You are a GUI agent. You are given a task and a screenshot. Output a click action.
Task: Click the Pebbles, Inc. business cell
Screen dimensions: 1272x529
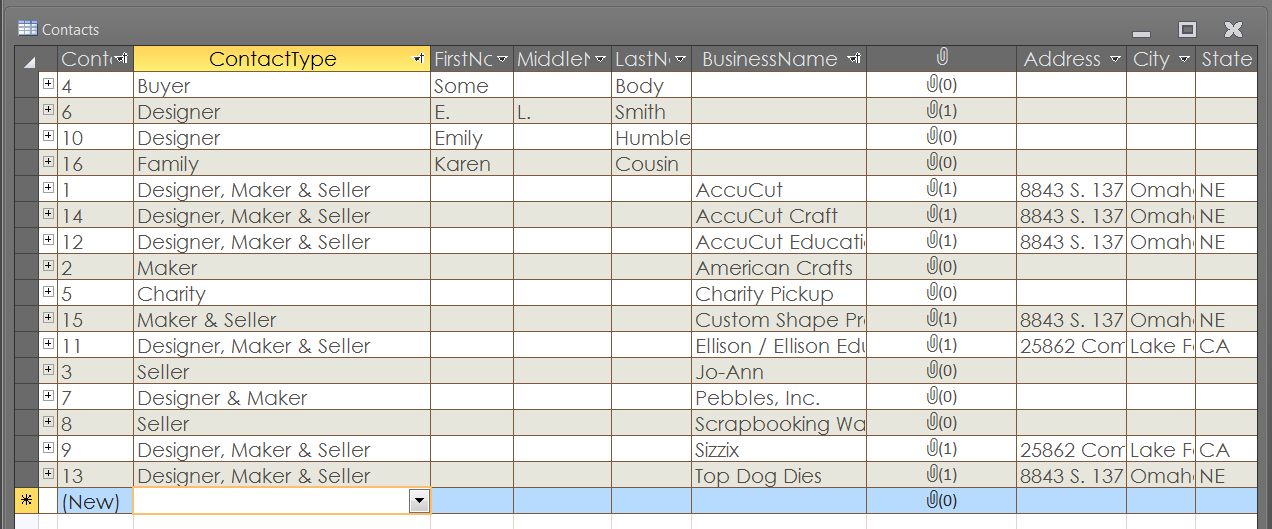(x=779, y=398)
